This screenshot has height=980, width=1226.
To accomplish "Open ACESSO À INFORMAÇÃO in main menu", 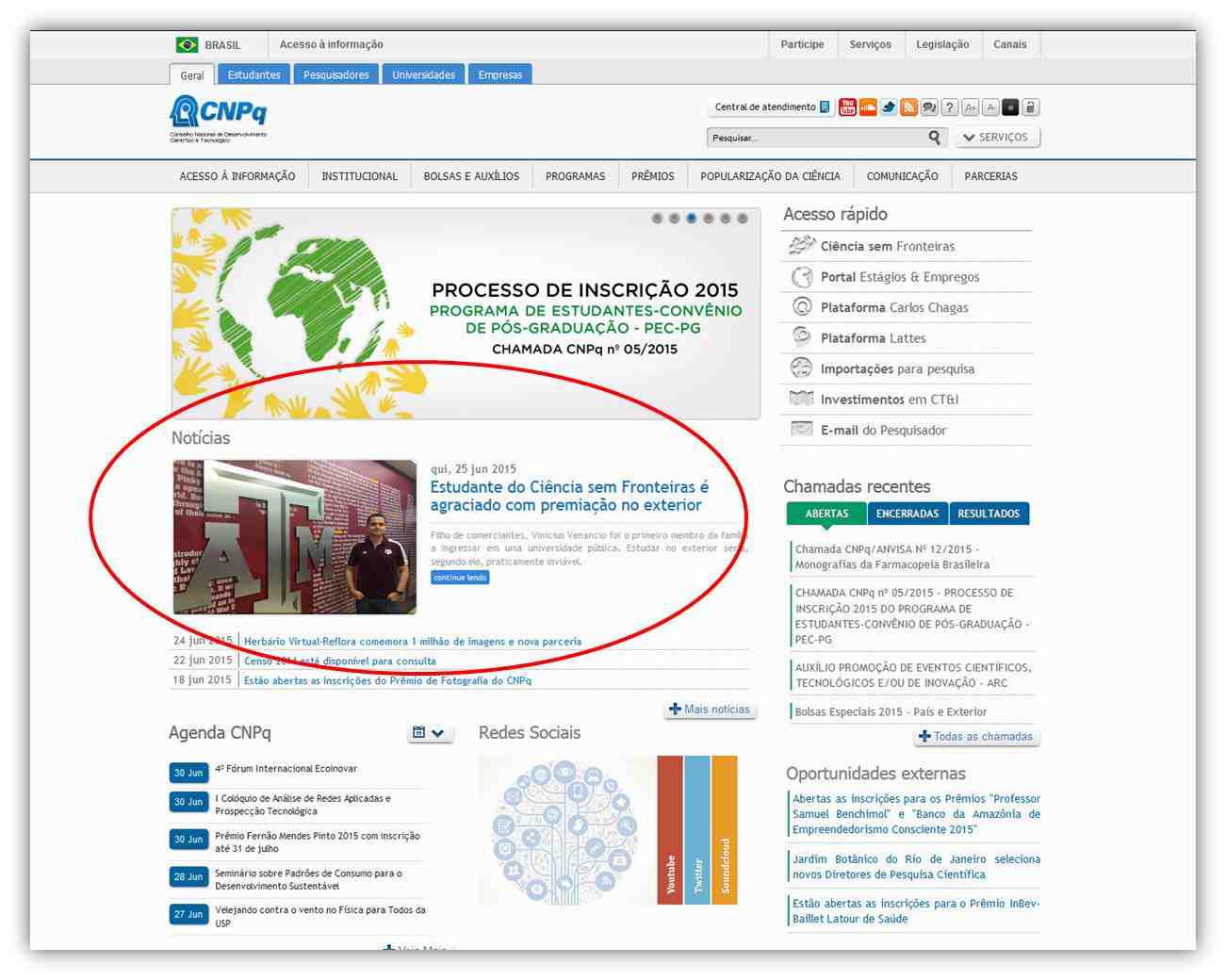I will [237, 176].
